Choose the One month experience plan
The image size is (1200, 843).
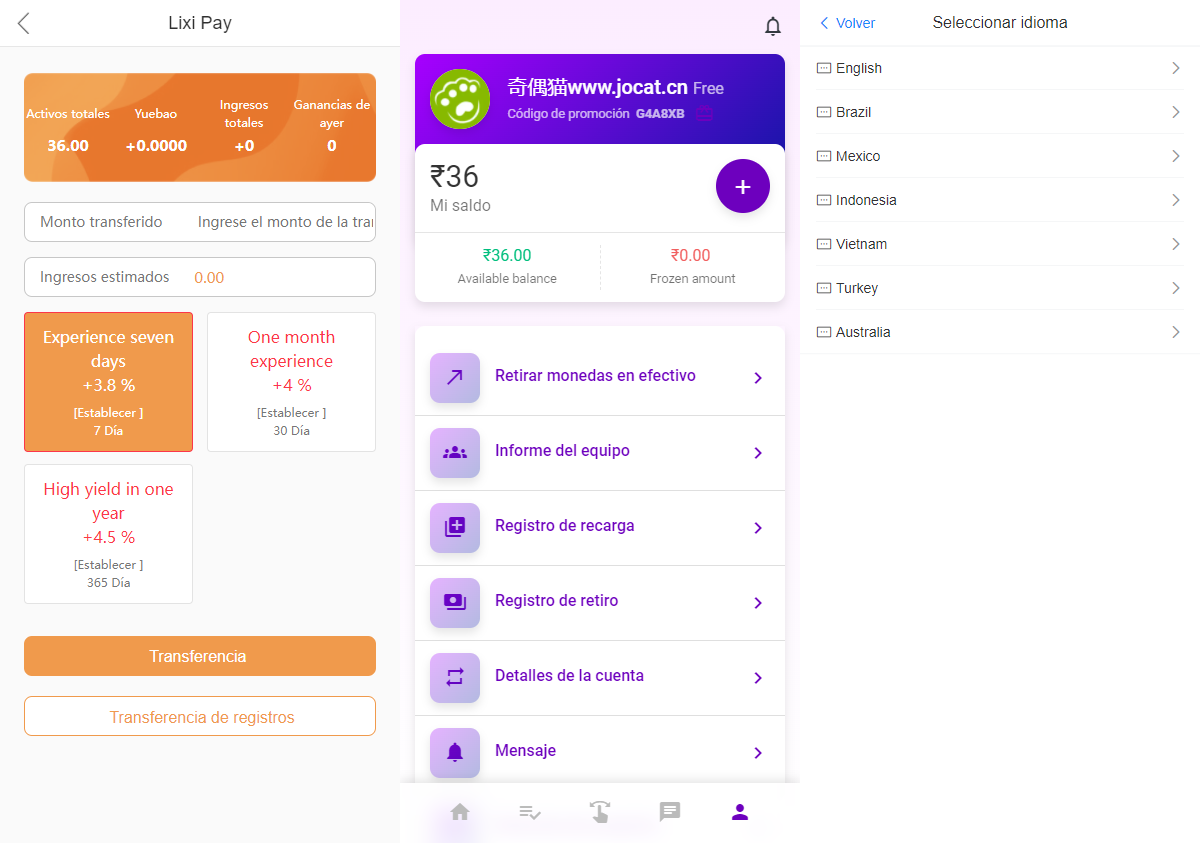pos(291,382)
